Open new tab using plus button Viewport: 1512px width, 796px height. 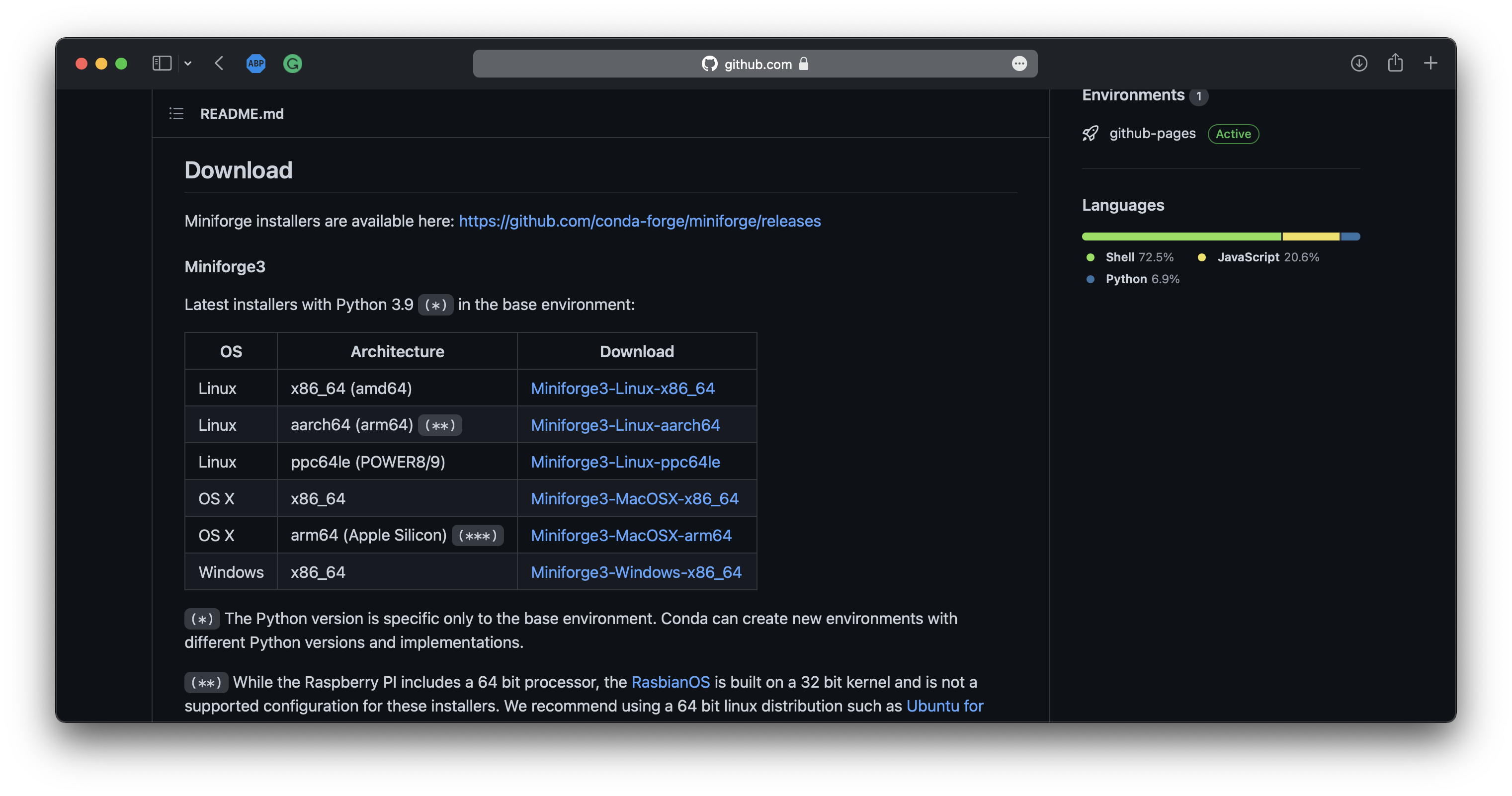[x=1431, y=63]
